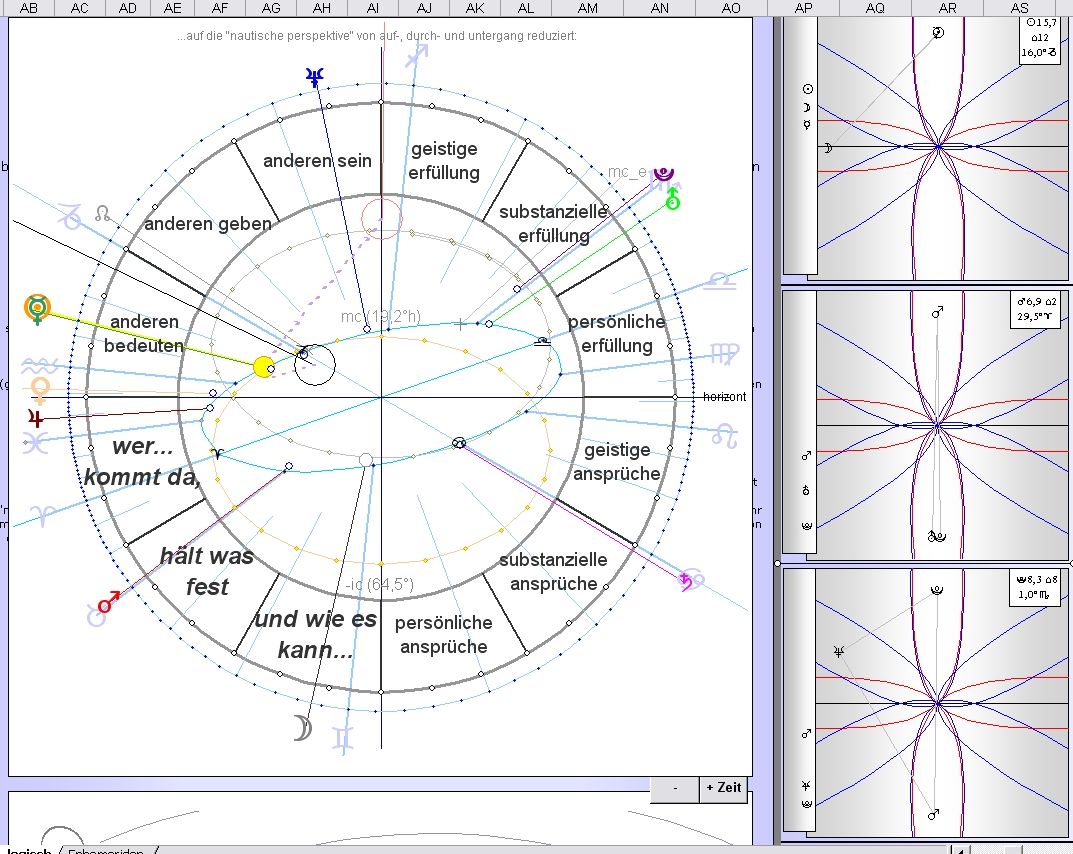Click the Mars symbol at bottom of the bottom-right panel
The height and width of the screenshot is (854, 1073).
click(933, 814)
